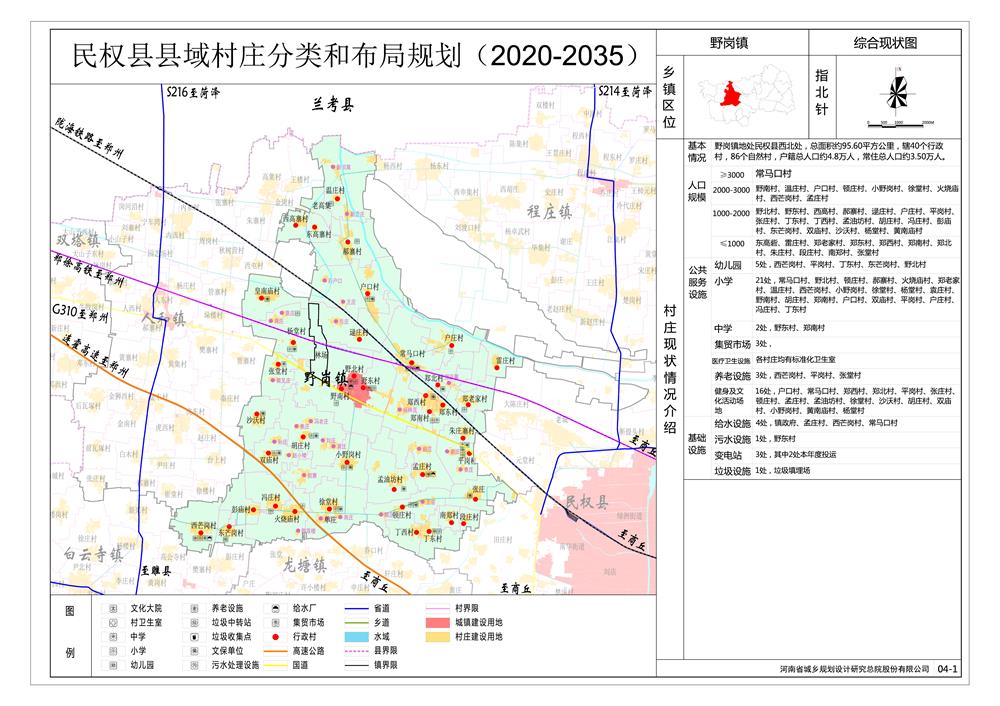Click the ≥3000 population range cell

(732, 175)
